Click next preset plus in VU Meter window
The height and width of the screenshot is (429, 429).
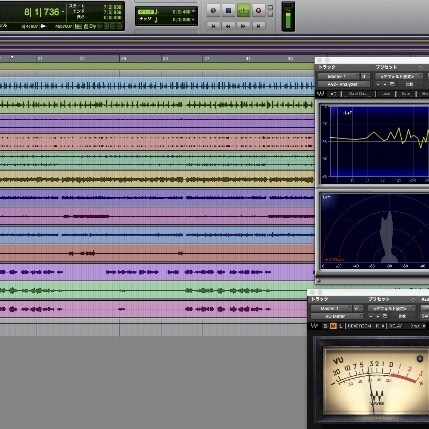point(378,316)
